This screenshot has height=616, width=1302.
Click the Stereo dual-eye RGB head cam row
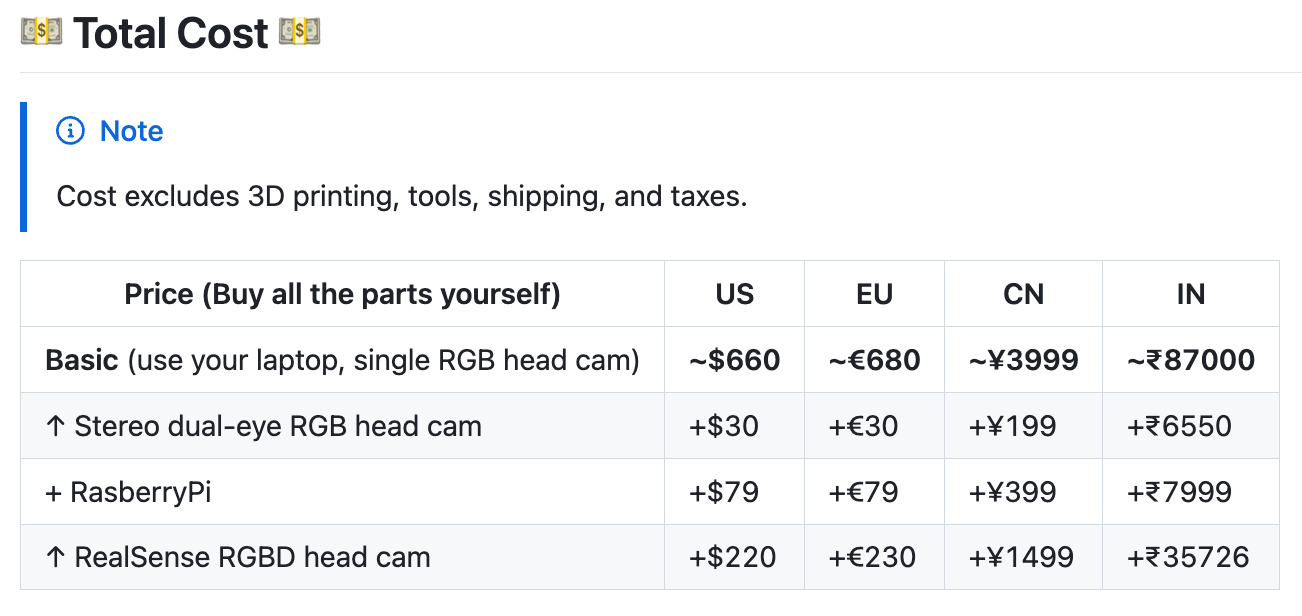coord(264,426)
